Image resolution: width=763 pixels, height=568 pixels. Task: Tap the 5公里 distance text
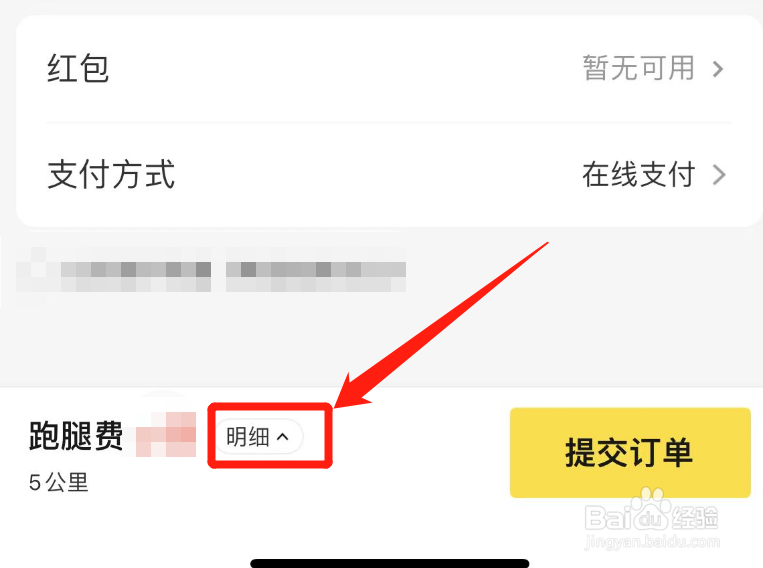coord(58,483)
